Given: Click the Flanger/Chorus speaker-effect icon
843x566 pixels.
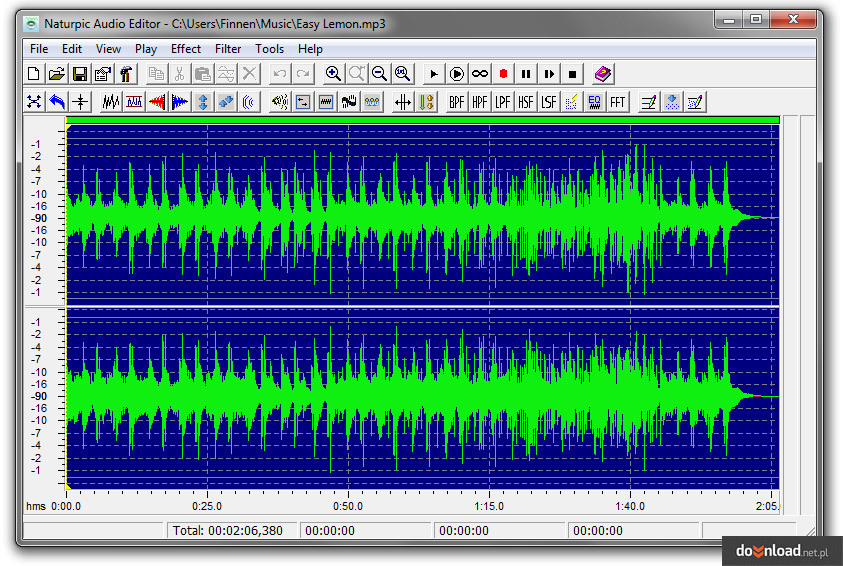Looking at the screenshot, I should 280,102.
